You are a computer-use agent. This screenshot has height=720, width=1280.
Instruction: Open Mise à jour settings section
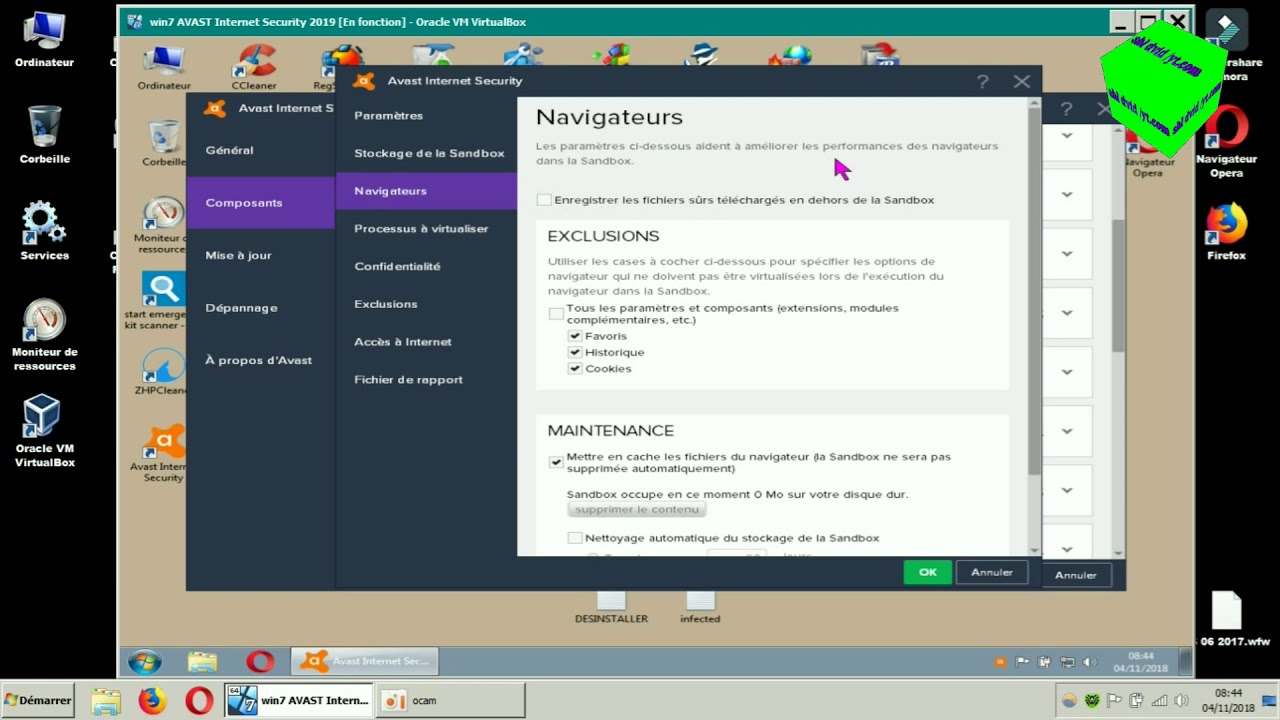pyautogui.click(x=260, y=255)
